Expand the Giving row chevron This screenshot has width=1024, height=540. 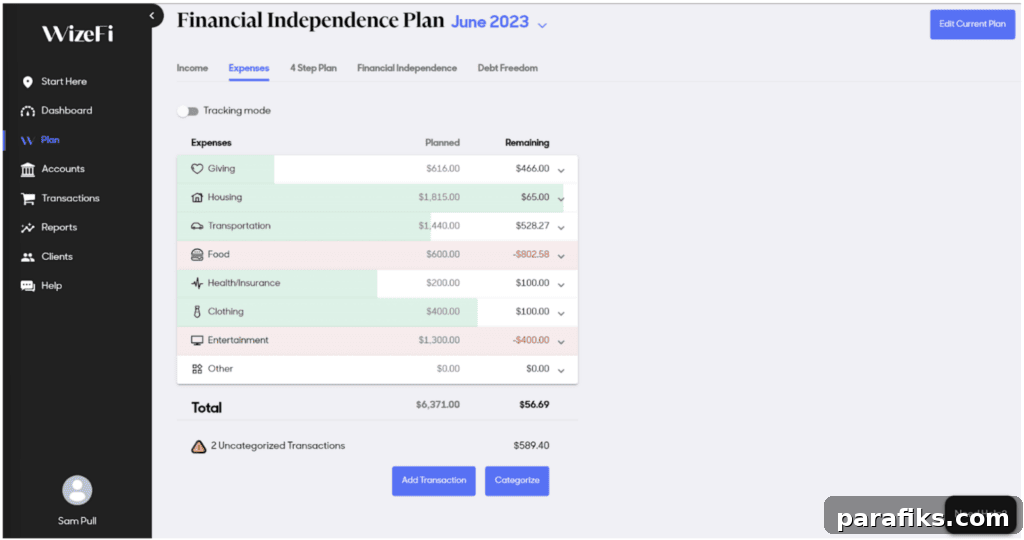[561, 170]
